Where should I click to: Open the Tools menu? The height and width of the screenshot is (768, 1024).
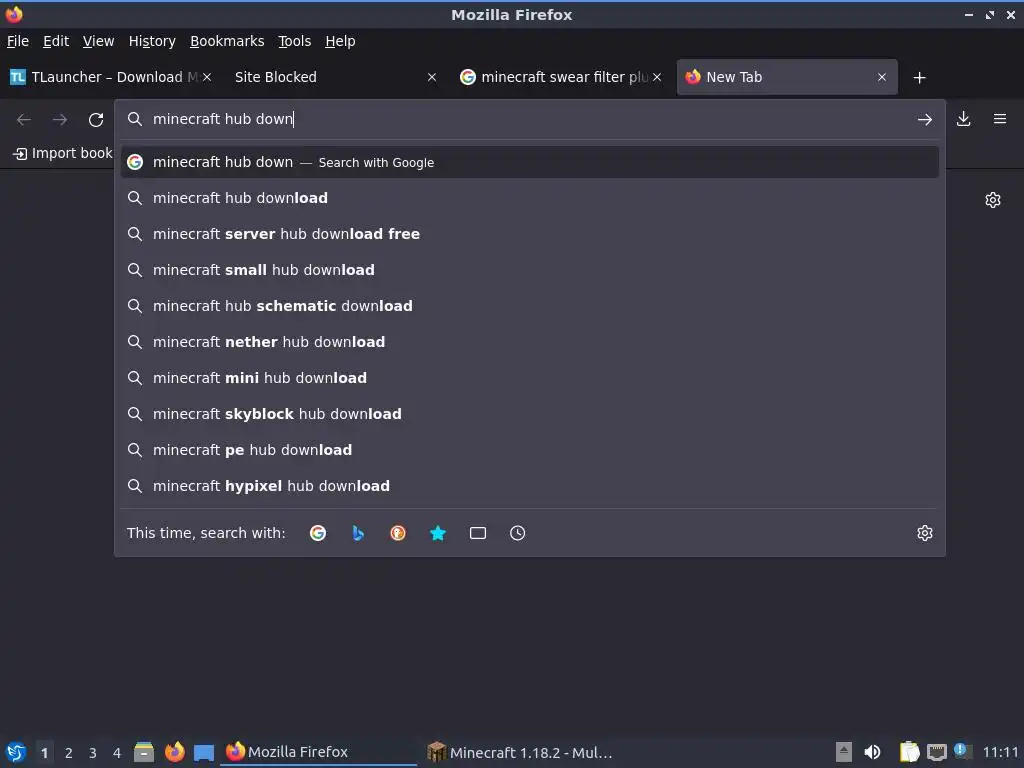tap(295, 41)
